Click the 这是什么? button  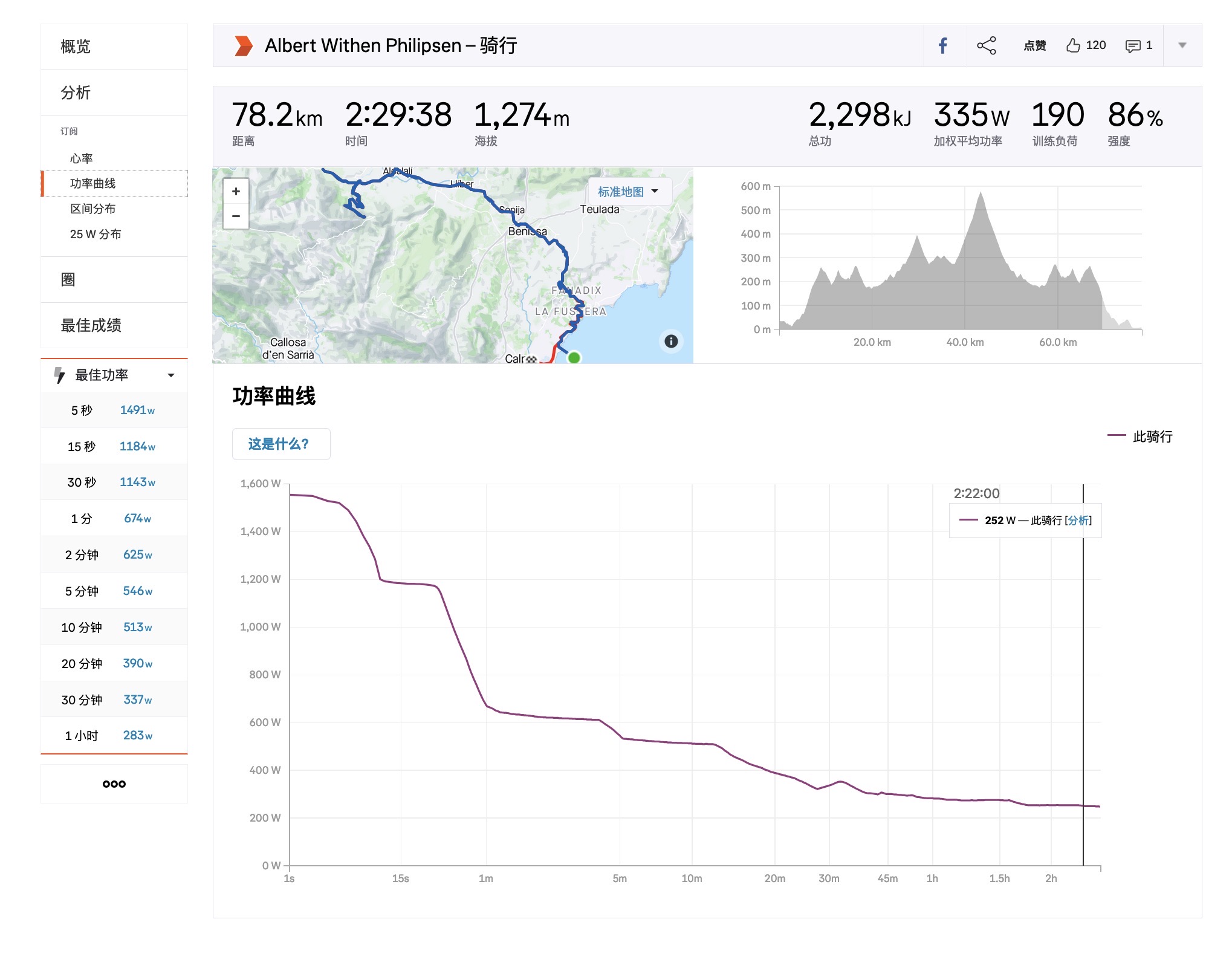[x=280, y=444]
